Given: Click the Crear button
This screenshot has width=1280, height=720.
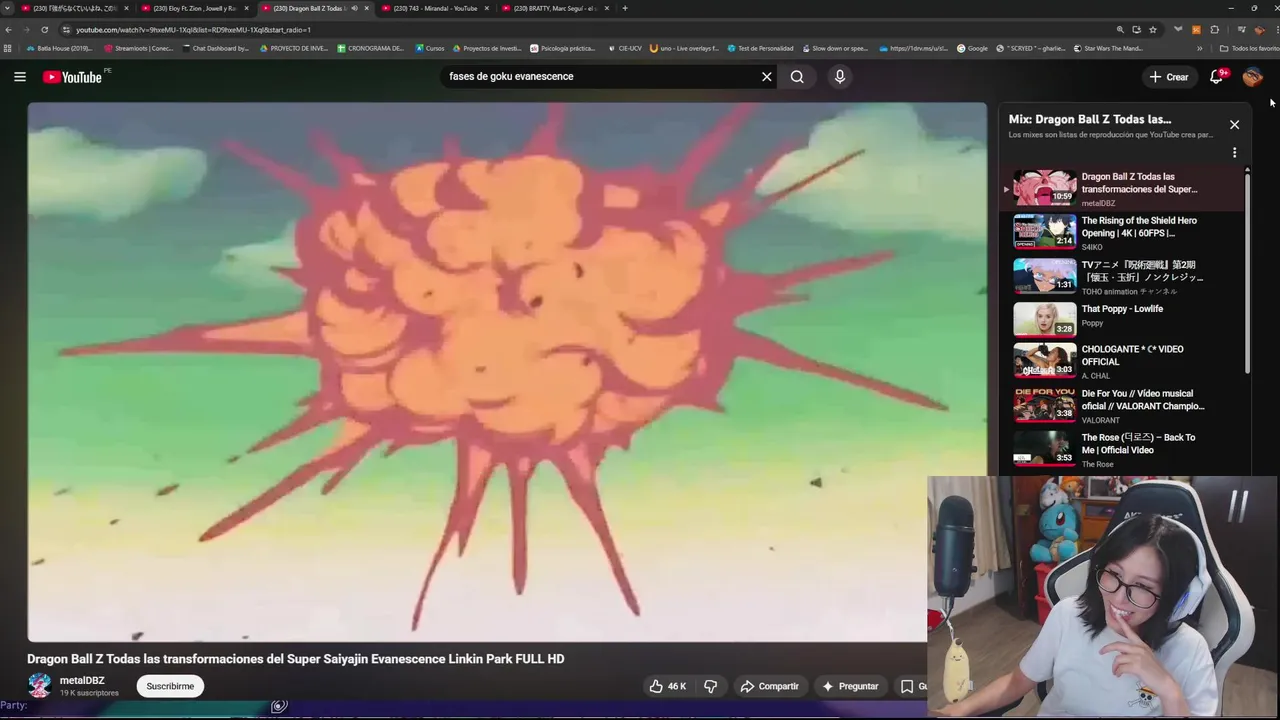Looking at the screenshot, I should [x=1169, y=77].
